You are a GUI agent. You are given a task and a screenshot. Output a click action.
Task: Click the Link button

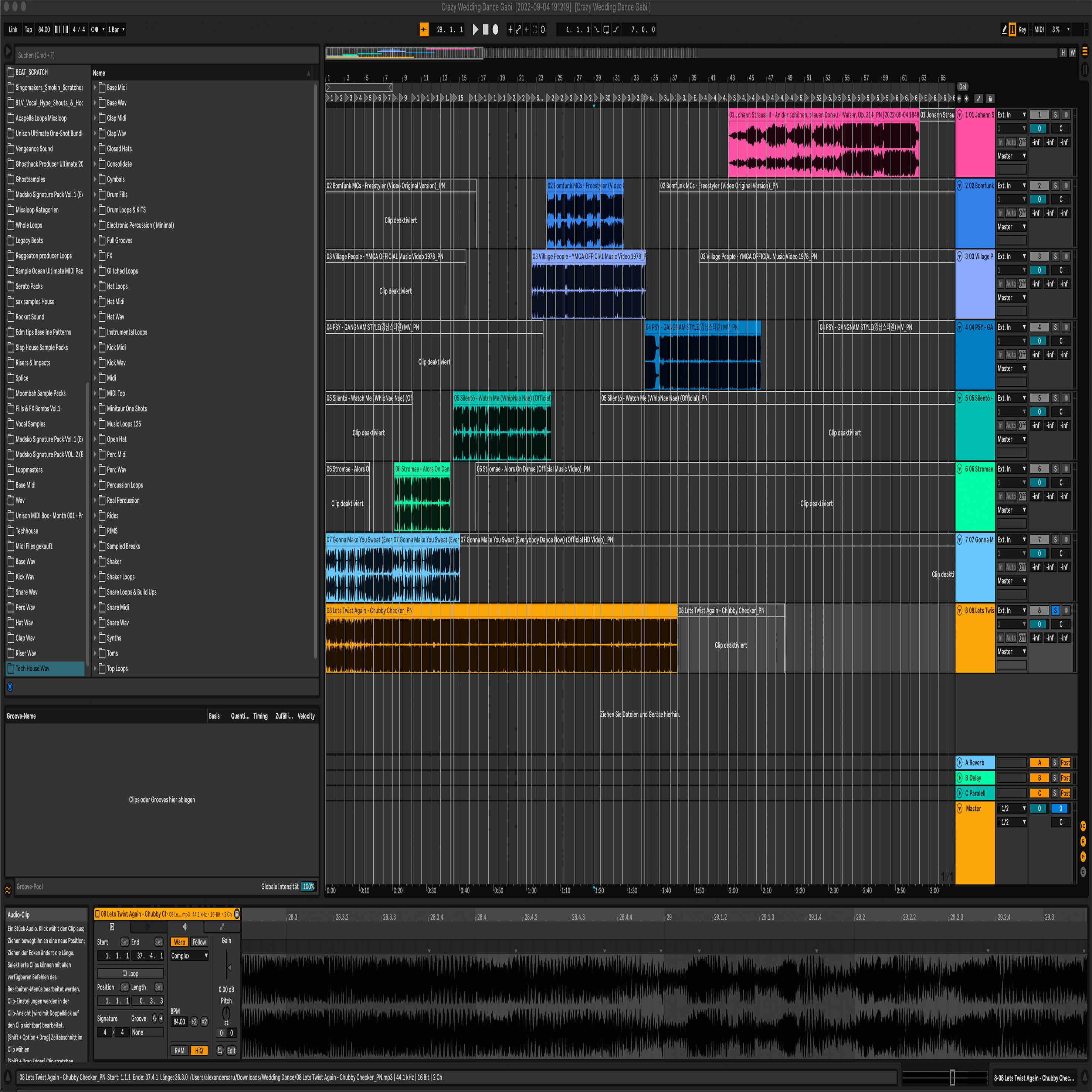[x=13, y=30]
